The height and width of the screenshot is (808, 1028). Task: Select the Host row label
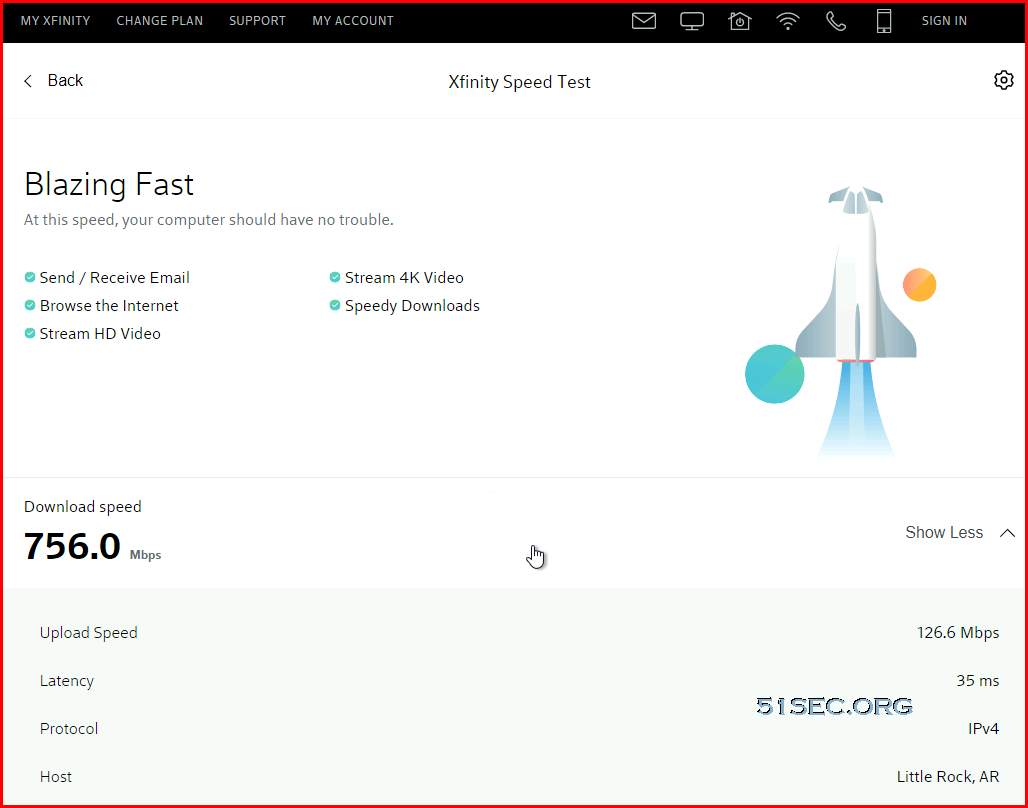click(x=56, y=777)
